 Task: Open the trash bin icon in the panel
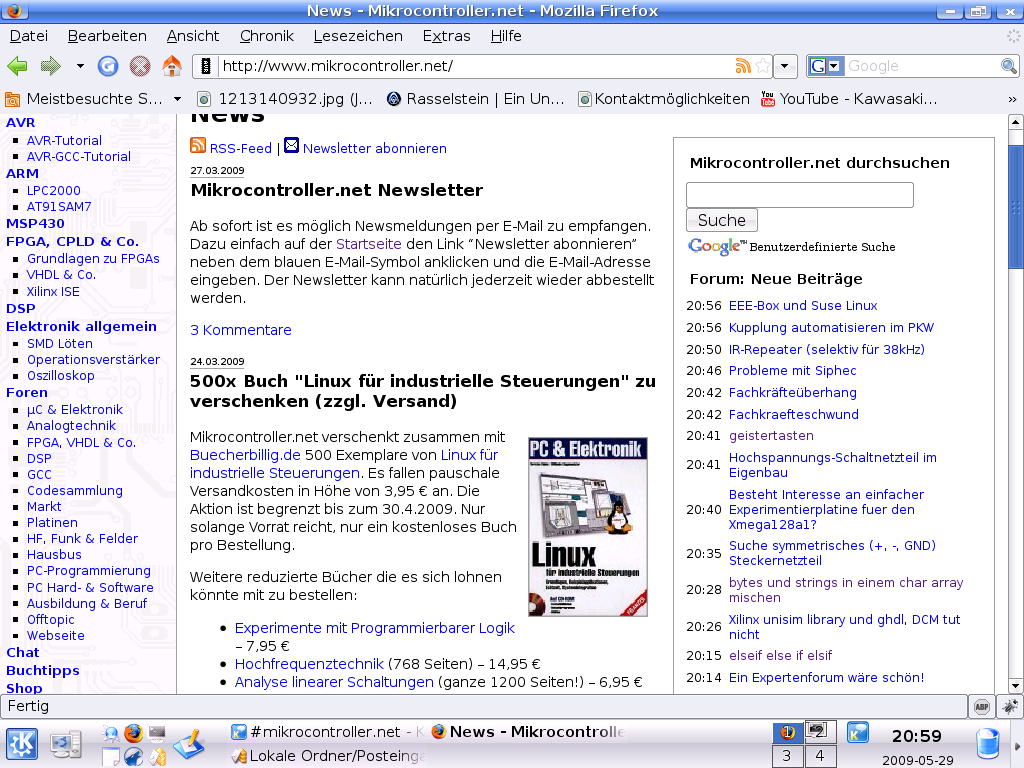987,744
